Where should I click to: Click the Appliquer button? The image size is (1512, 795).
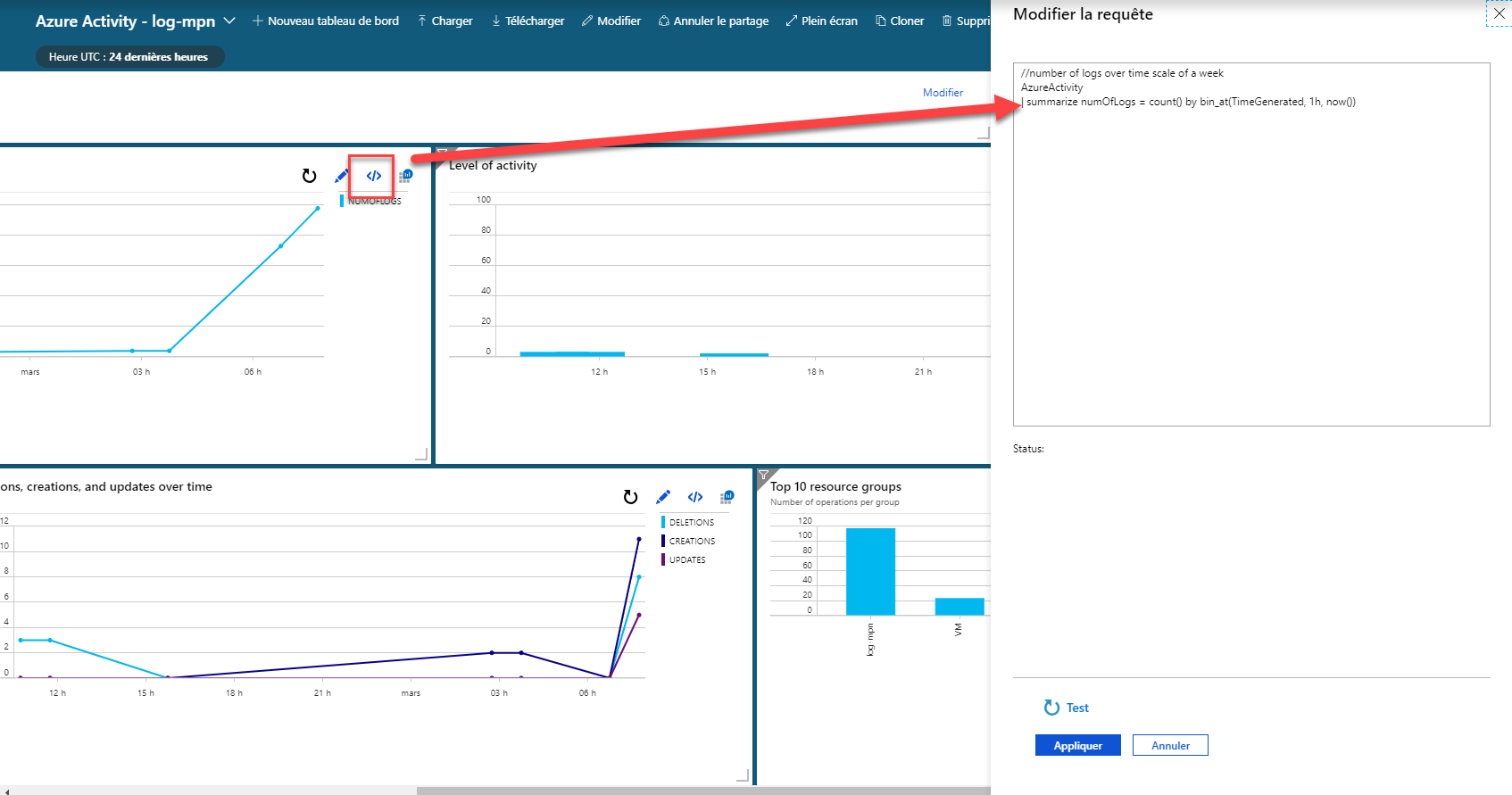click(1077, 745)
